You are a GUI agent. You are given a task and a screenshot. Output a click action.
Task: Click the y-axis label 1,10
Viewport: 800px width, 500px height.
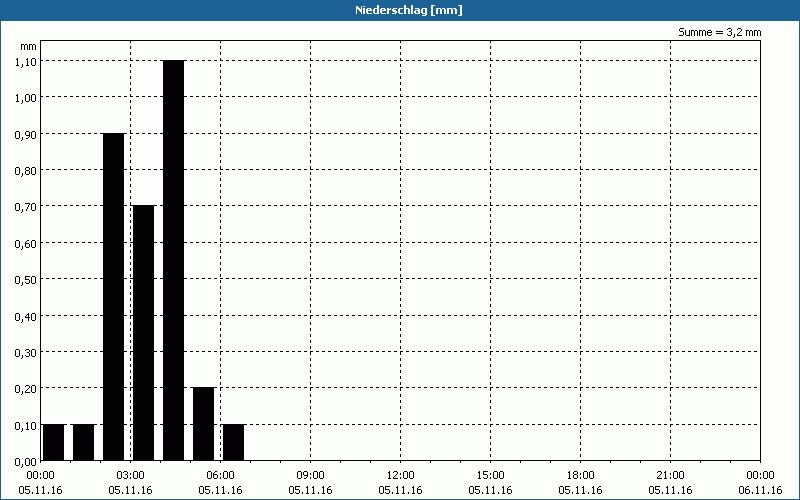(x=26, y=61)
